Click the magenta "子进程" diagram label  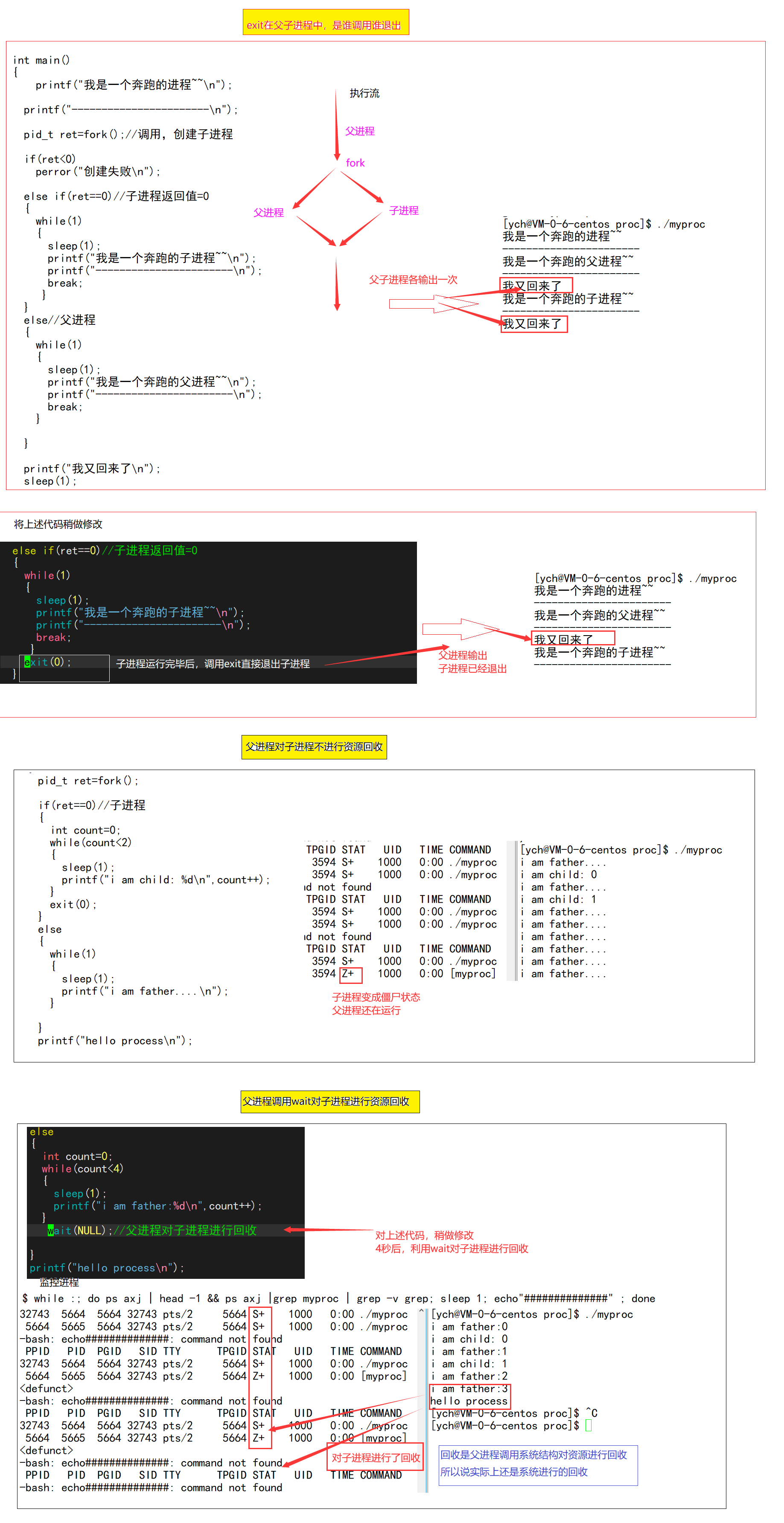(x=404, y=210)
